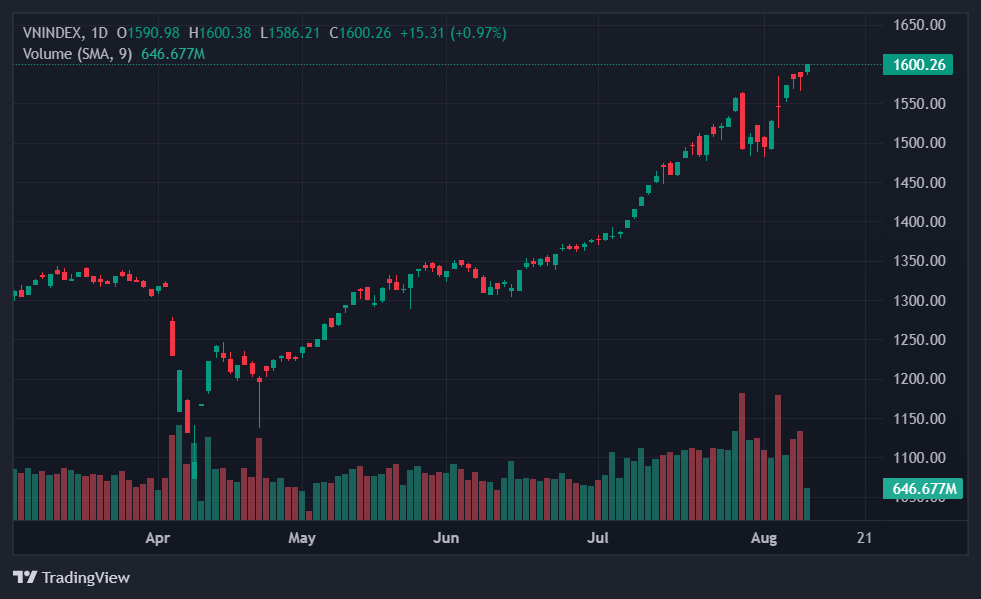Image resolution: width=981 pixels, height=599 pixels.
Task: Click the Jun label on time axis
Action: point(446,538)
